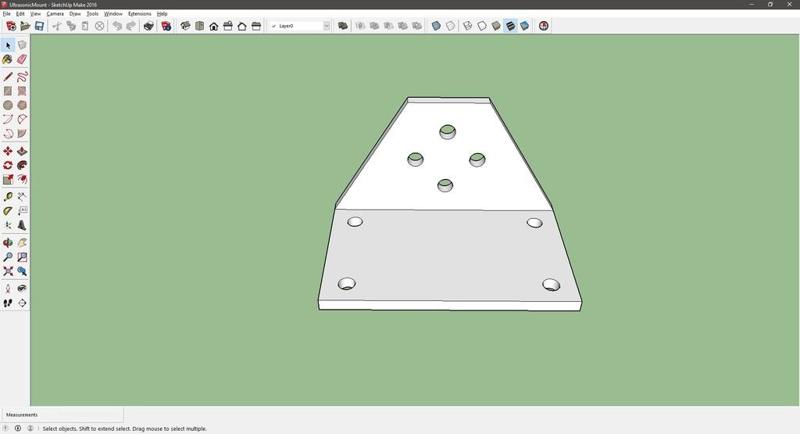
Task: Select the Position Camera tool
Action: coord(8,289)
